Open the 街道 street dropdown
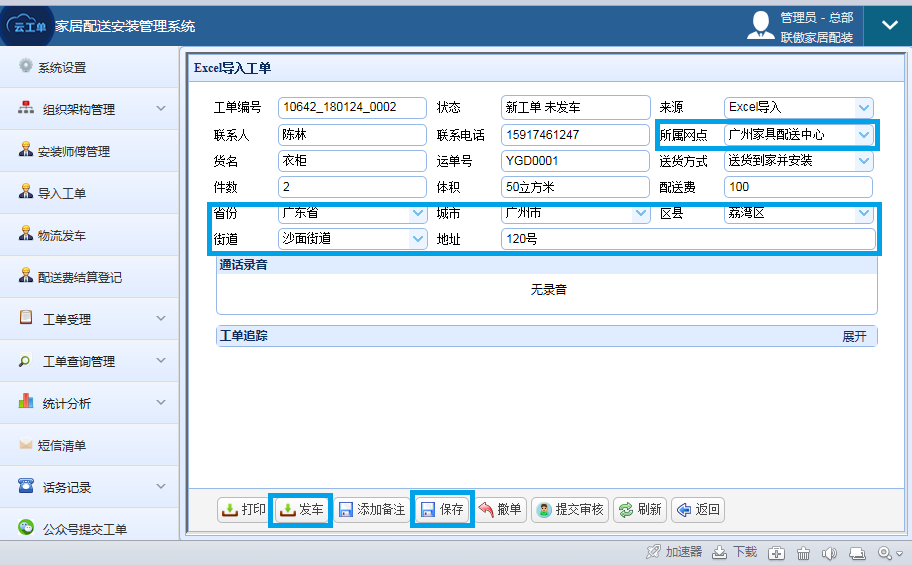 click(x=352, y=239)
